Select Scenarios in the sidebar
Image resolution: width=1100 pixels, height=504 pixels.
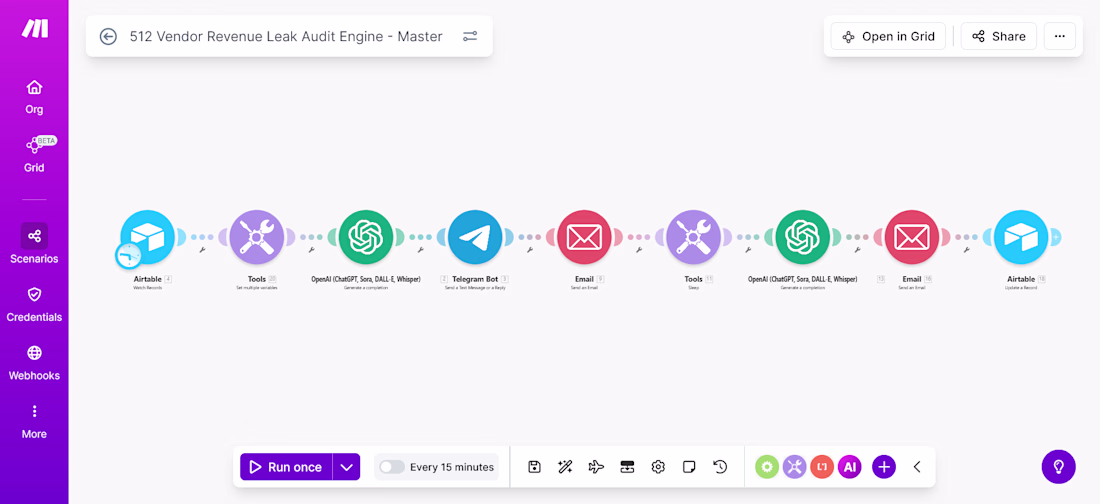tap(34, 244)
